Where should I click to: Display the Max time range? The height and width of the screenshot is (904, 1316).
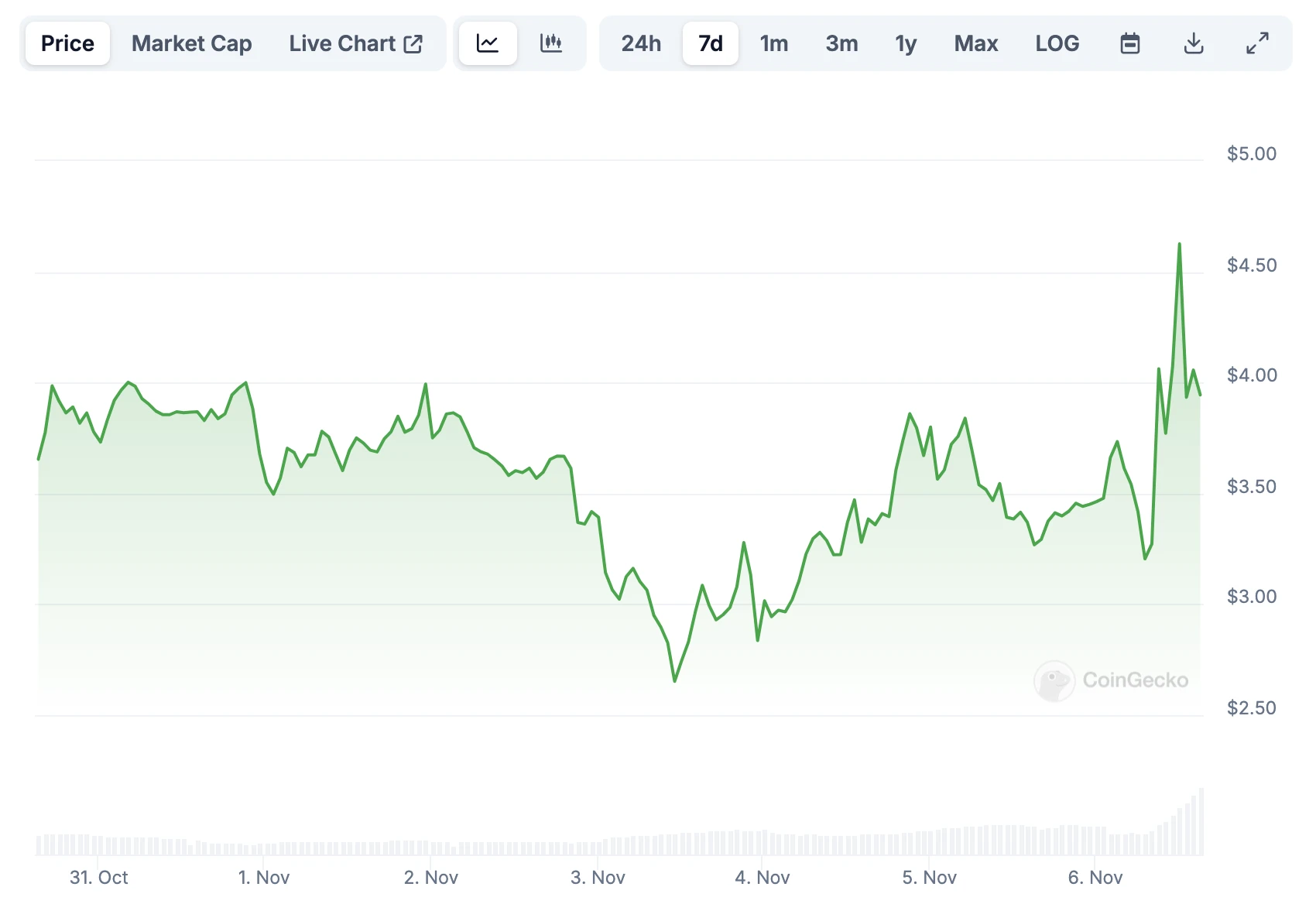975,43
